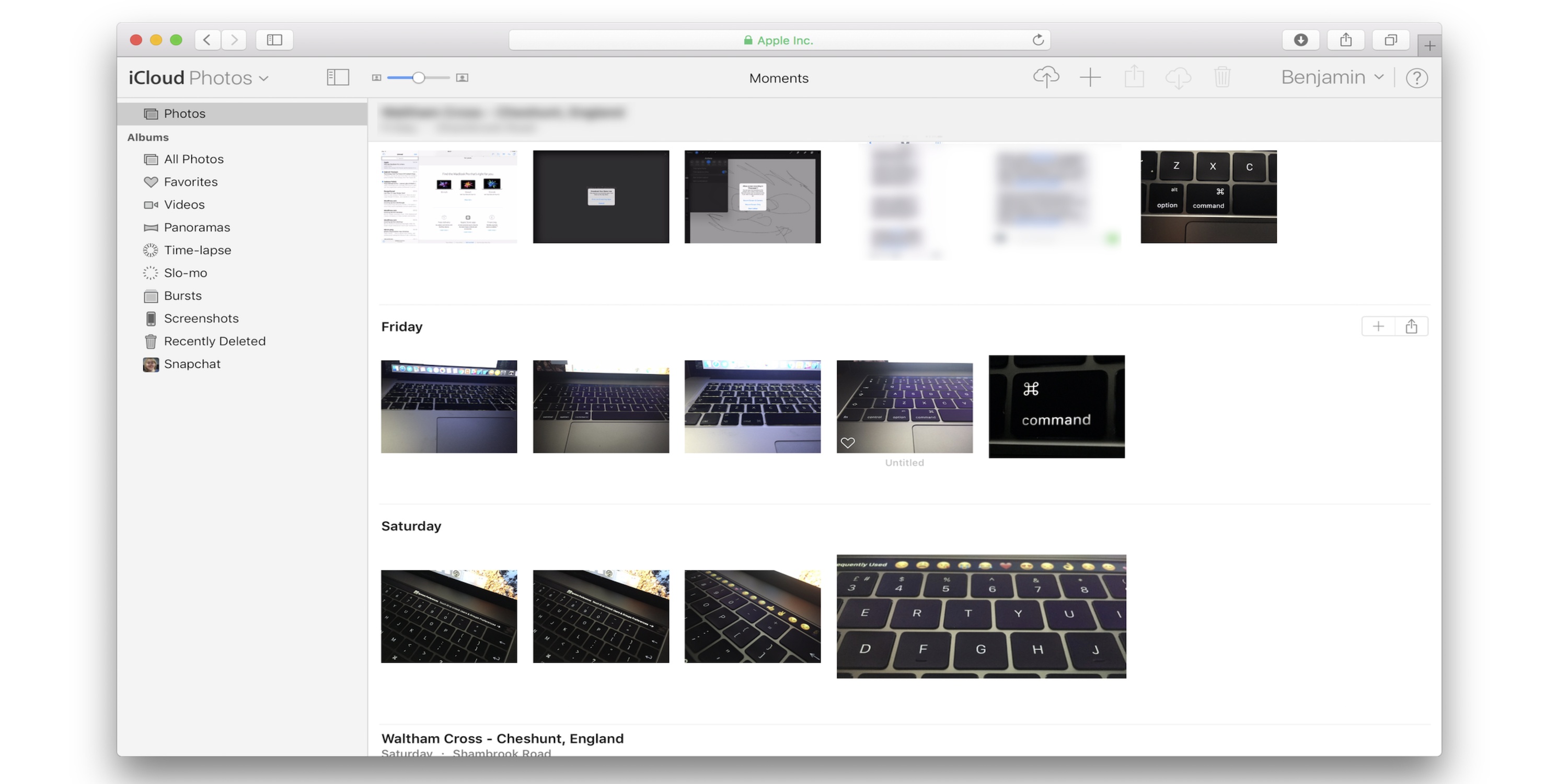
Task: Mark the command key photo as selected
Action: (x=1057, y=407)
